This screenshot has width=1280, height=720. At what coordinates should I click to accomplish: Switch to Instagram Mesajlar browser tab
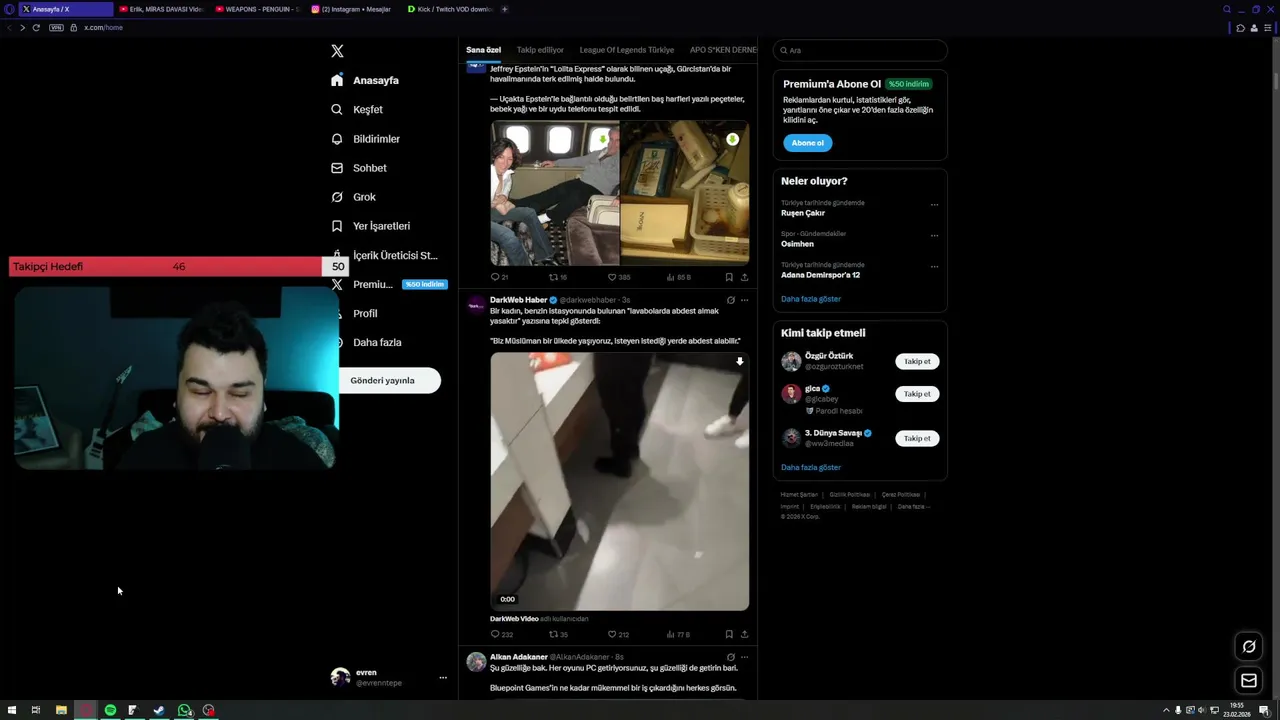pos(353,9)
